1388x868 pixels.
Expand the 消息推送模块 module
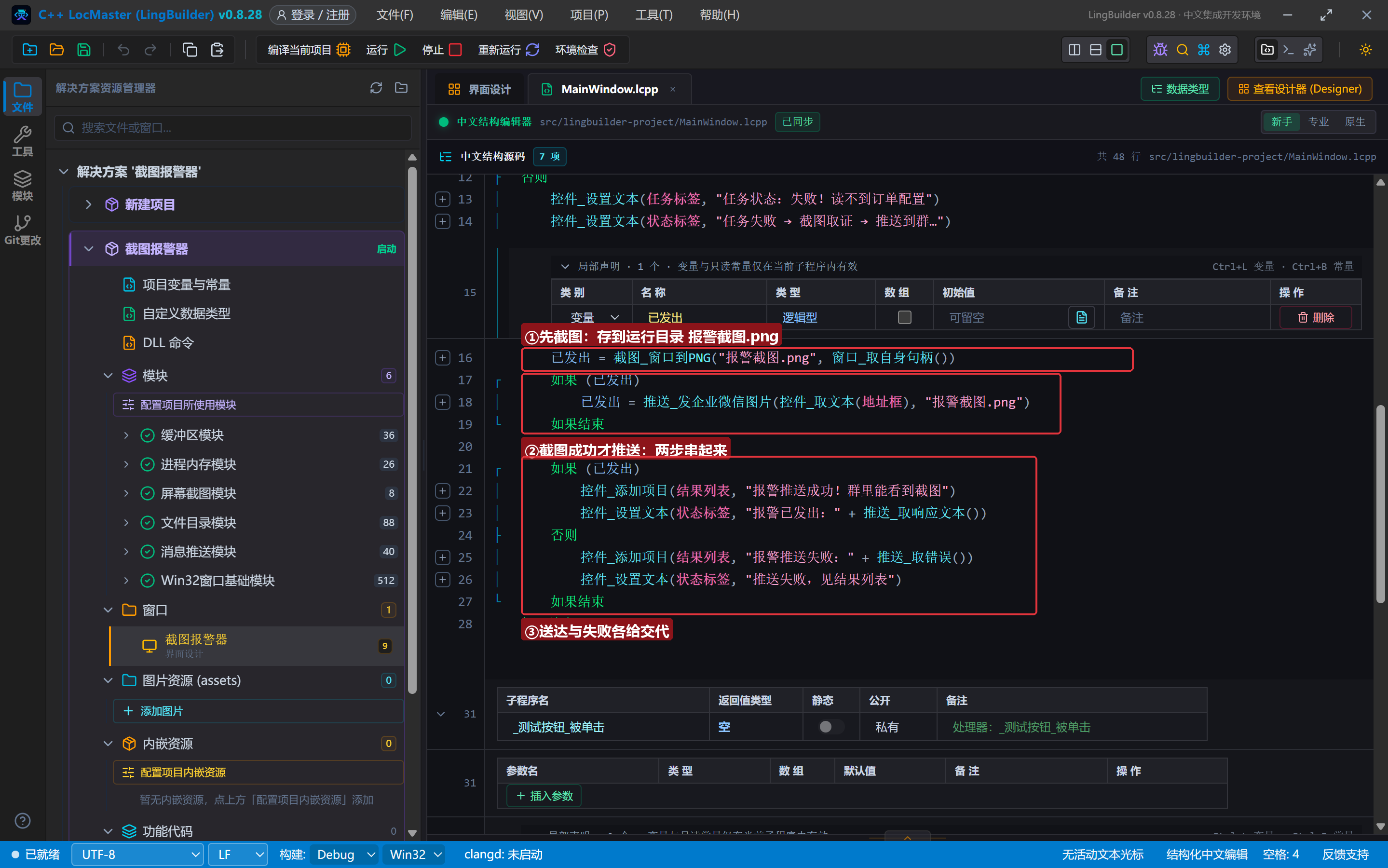(x=126, y=552)
